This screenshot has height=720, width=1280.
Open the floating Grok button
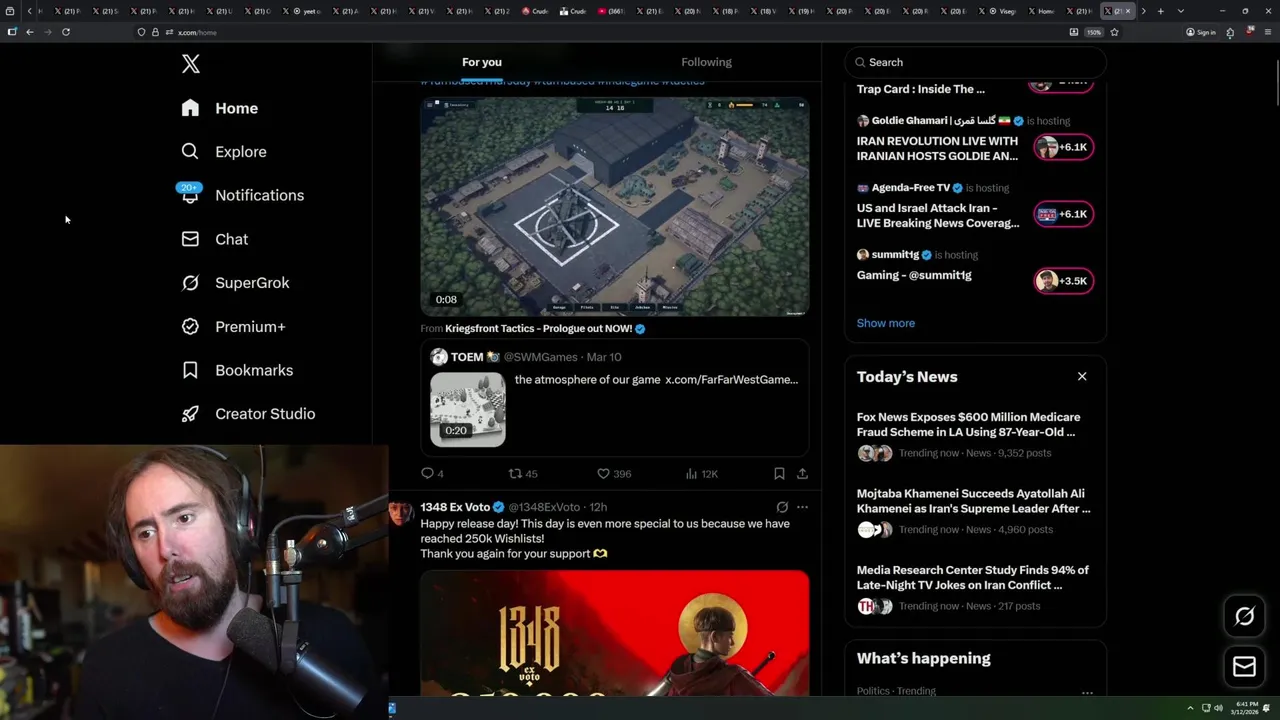[x=1244, y=617]
